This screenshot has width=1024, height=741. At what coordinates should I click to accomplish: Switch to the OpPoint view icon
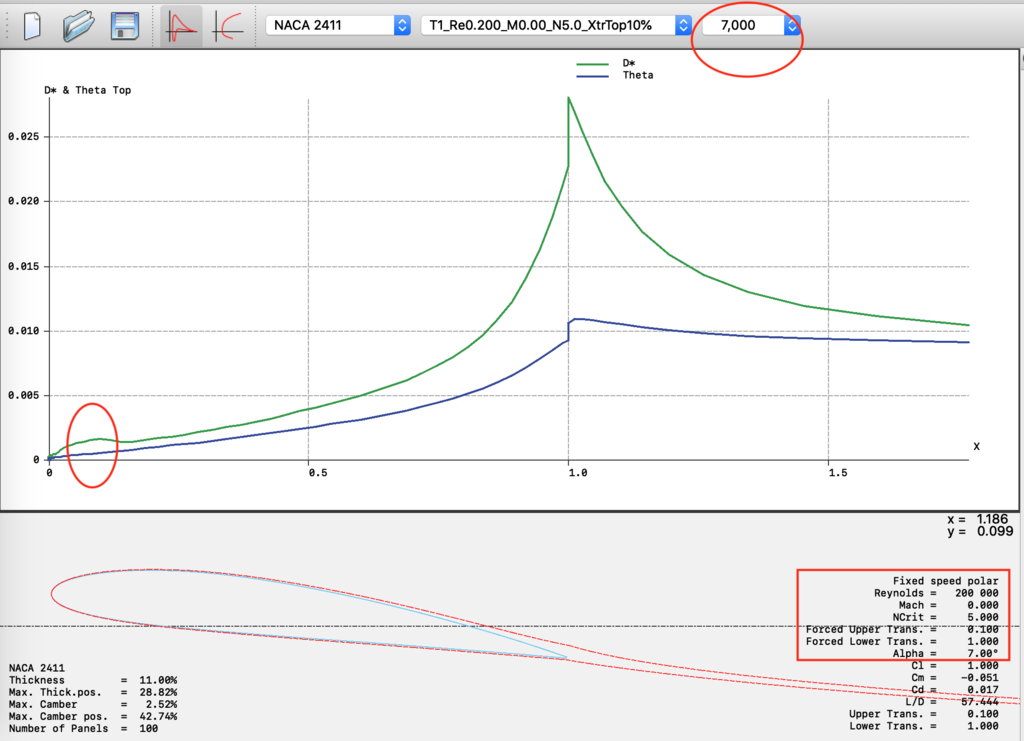[x=181, y=25]
